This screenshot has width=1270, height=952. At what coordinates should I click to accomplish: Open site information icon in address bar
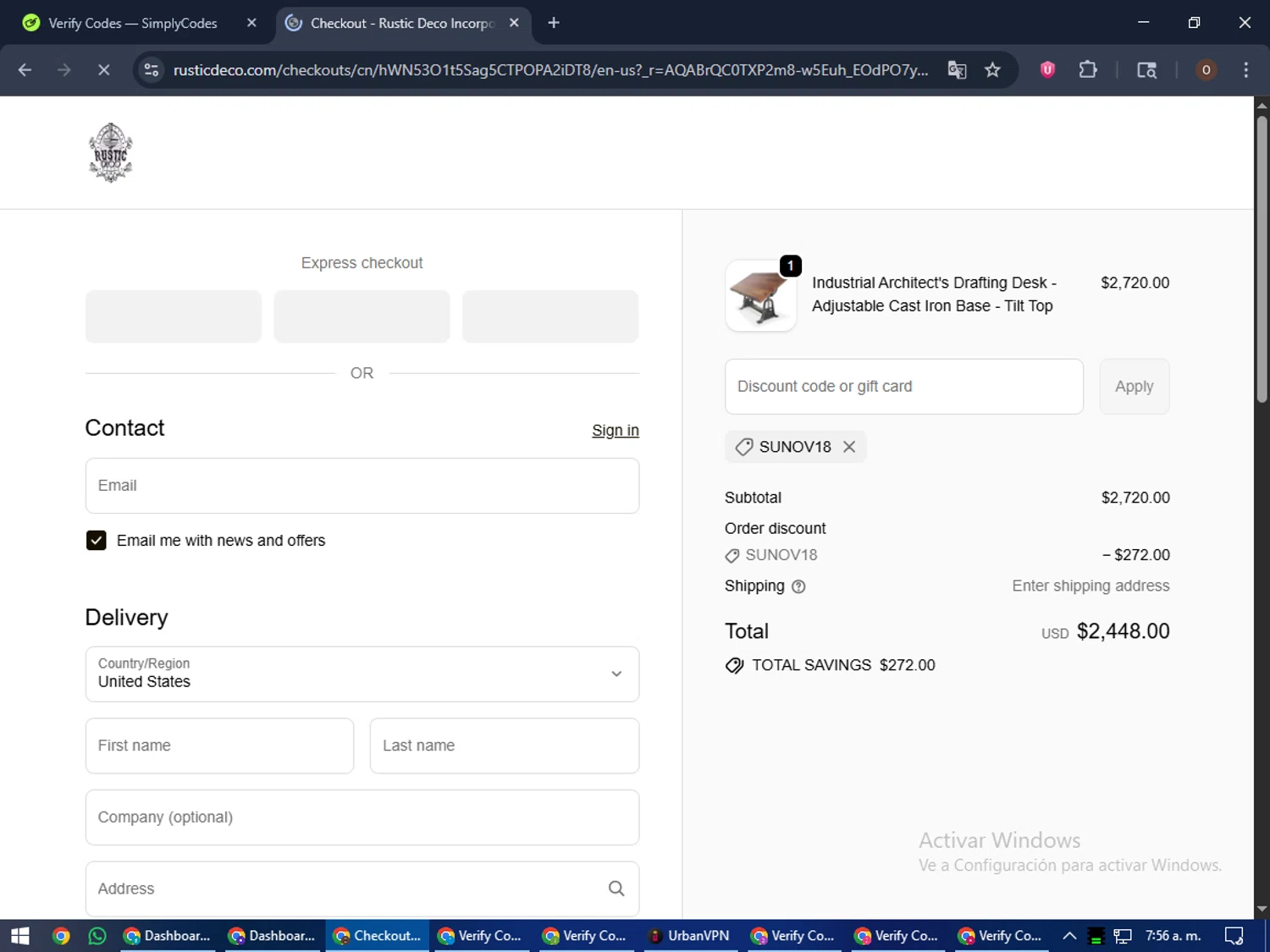pyautogui.click(x=152, y=70)
